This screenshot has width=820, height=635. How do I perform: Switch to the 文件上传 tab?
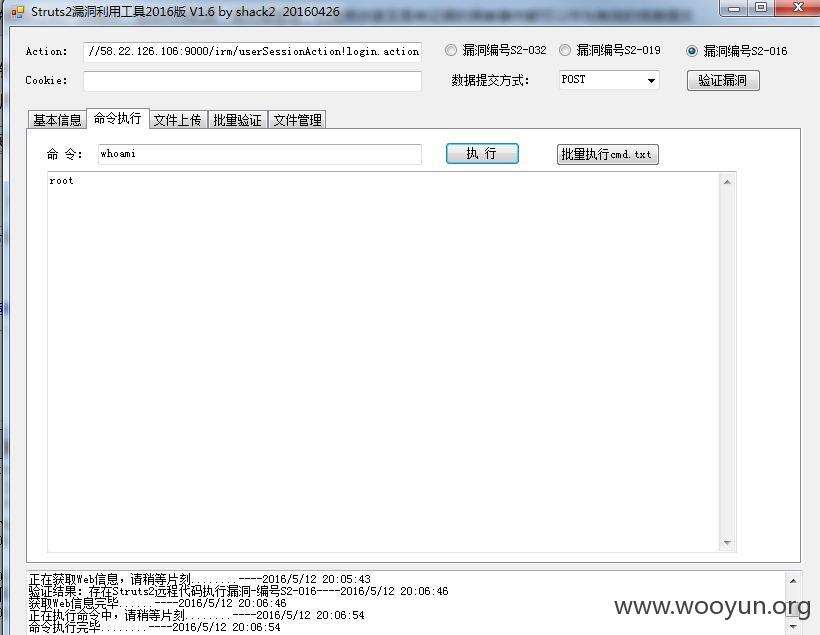[x=178, y=120]
